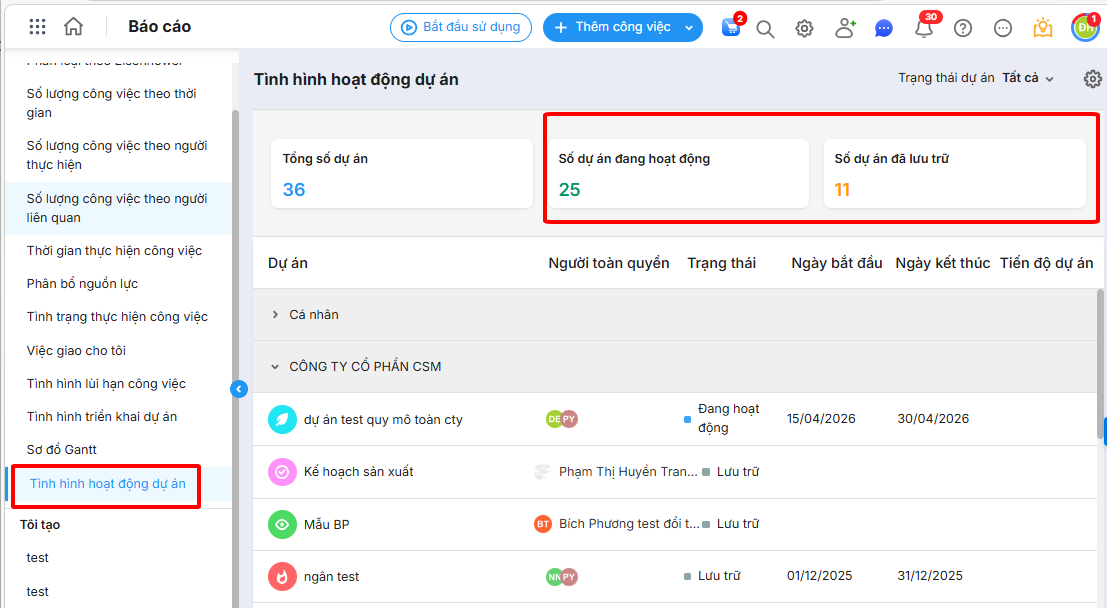Collapse the CÔNG TY CỔ PHẦN CSM group
This screenshot has width=1107, height=608.
[275, 367]
